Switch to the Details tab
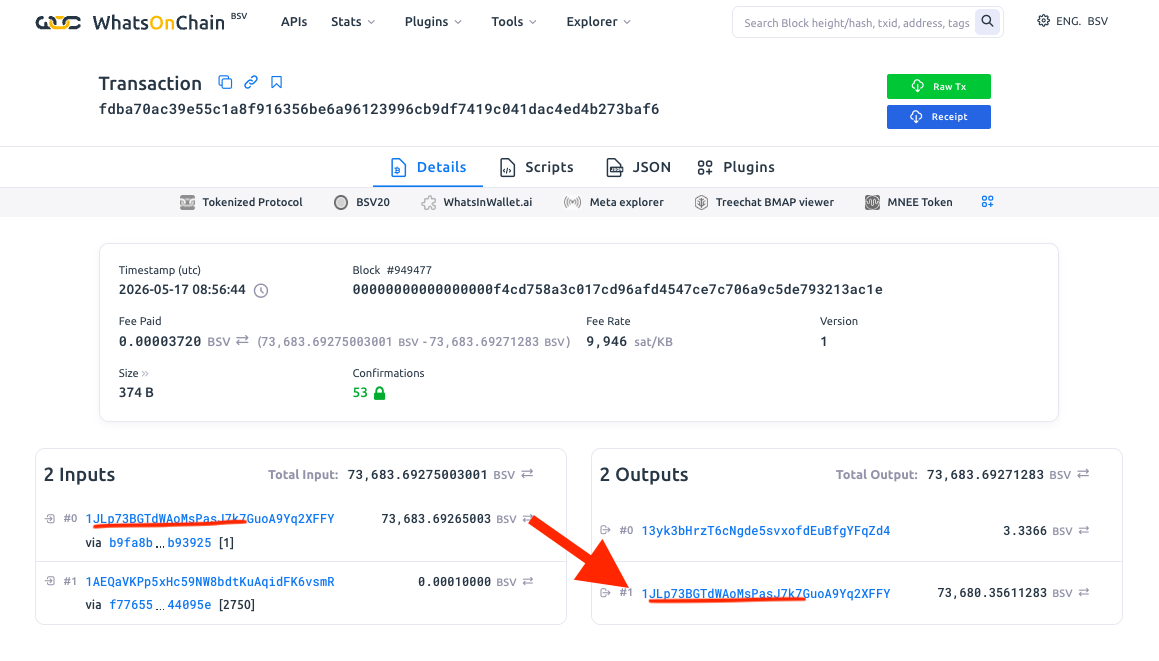The height and width of the screenshot is (661, 1159). tap(428, 167)
